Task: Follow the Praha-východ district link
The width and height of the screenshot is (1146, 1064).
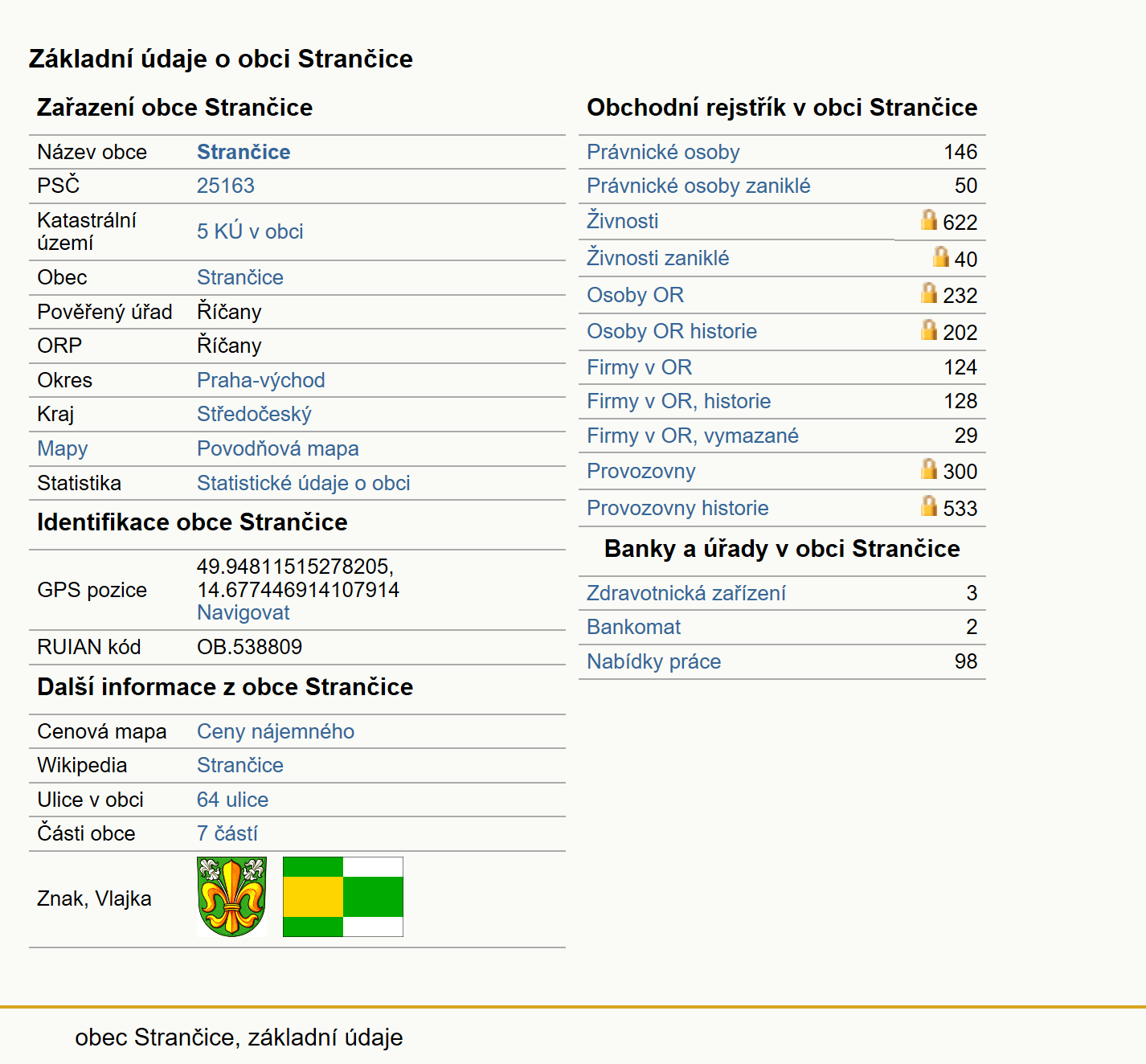Action: [x=261, y=380]
